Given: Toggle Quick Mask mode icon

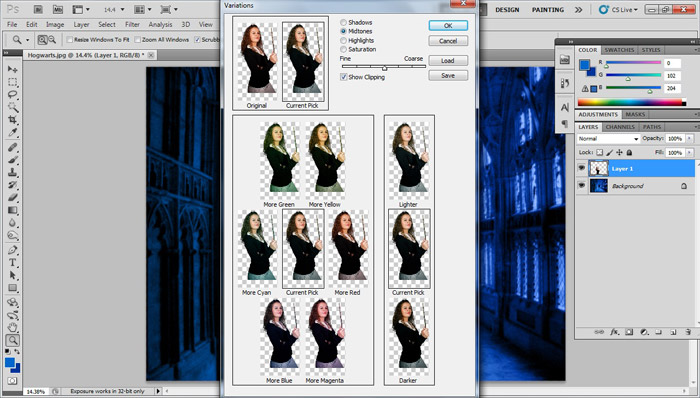Looking at the screenshot, I should pyautogui.click(x=12, y=381).
